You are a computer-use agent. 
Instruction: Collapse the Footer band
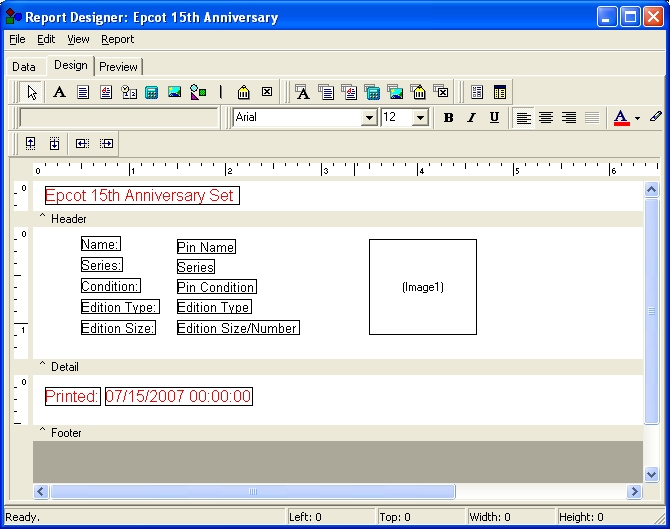42,431
